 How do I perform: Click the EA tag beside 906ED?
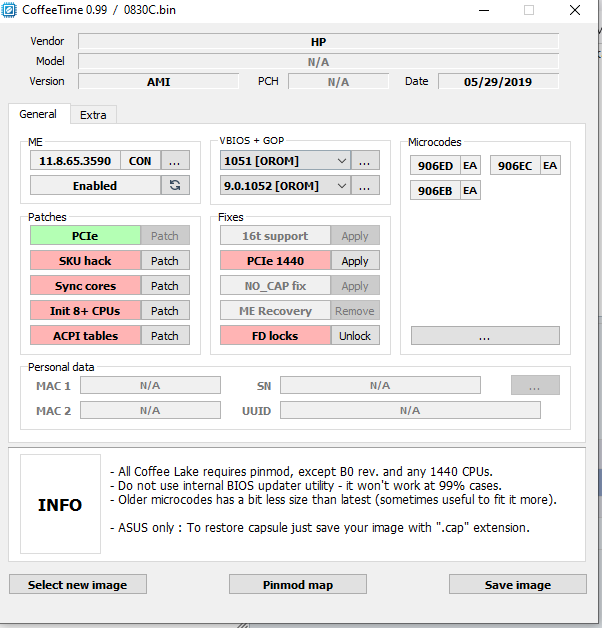470,165
